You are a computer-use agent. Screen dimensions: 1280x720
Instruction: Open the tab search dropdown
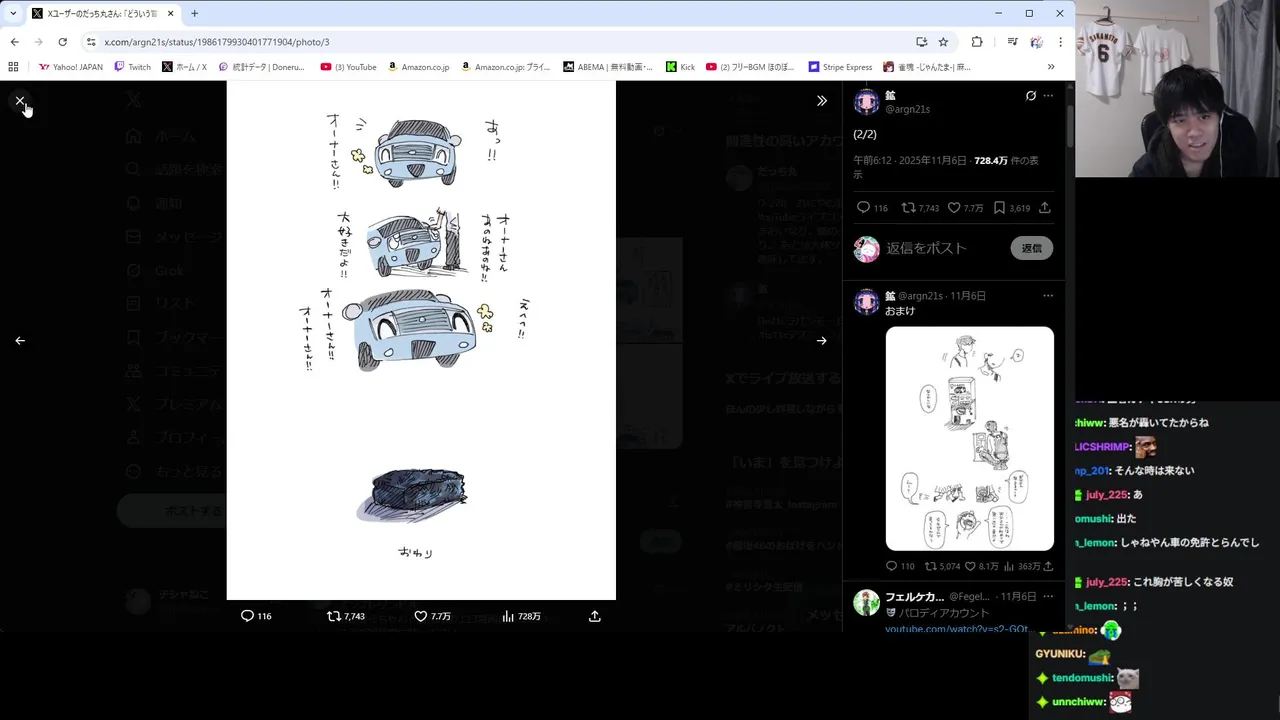click(x=12, y=13)
